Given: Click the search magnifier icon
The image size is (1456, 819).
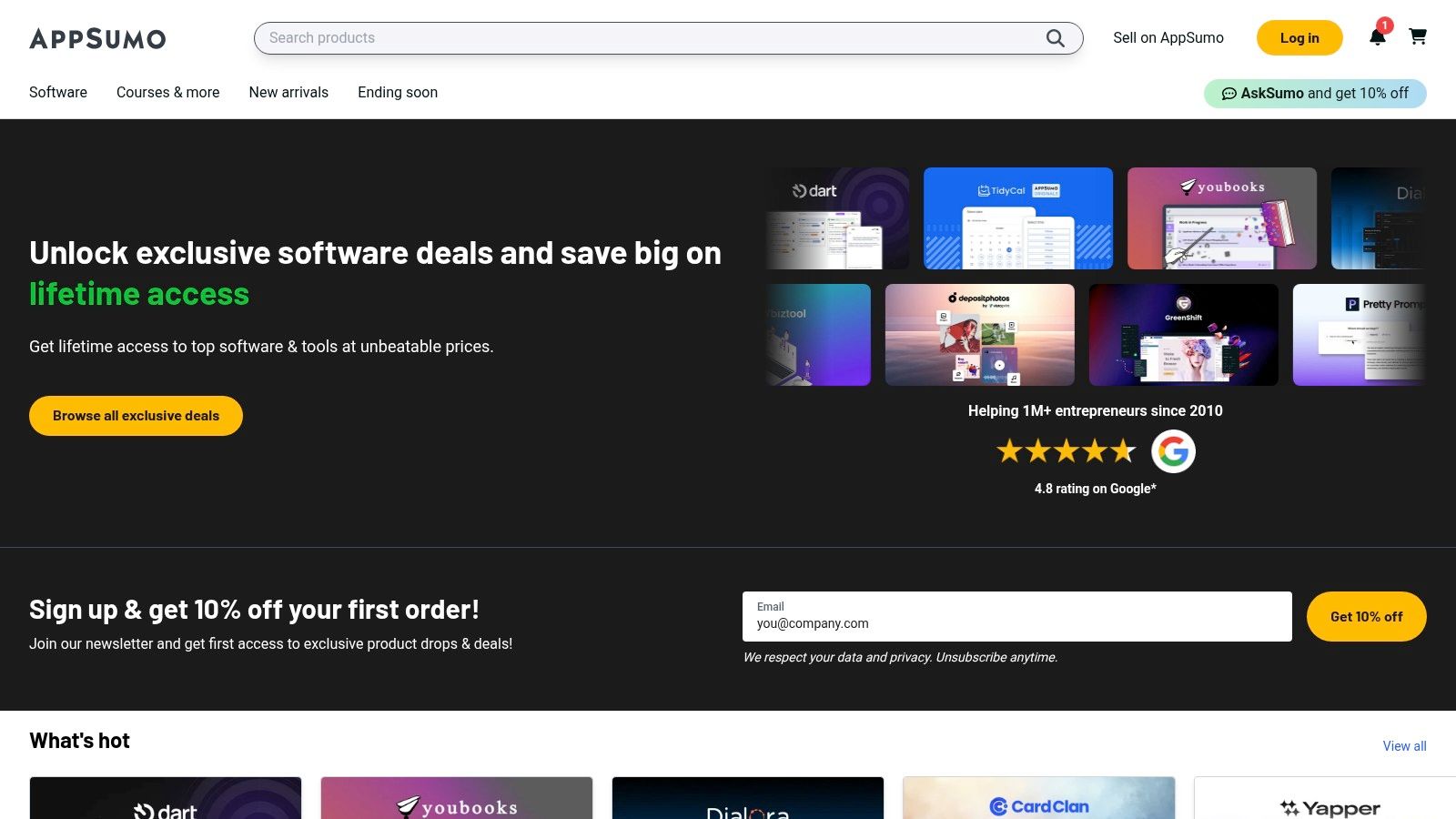Looking at the screenshot, I should [1054, 38].
